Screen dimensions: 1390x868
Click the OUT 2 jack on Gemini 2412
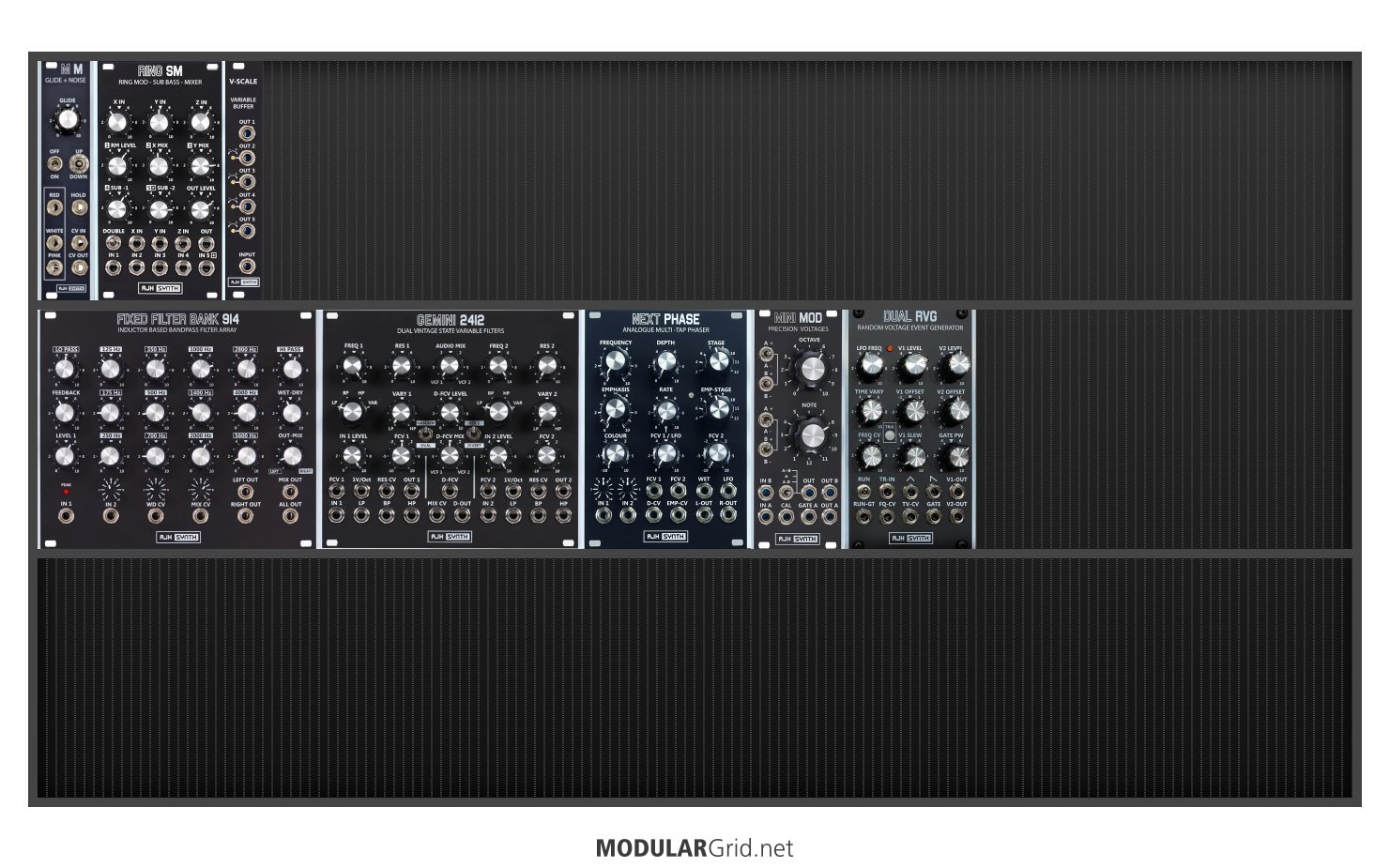563,491
